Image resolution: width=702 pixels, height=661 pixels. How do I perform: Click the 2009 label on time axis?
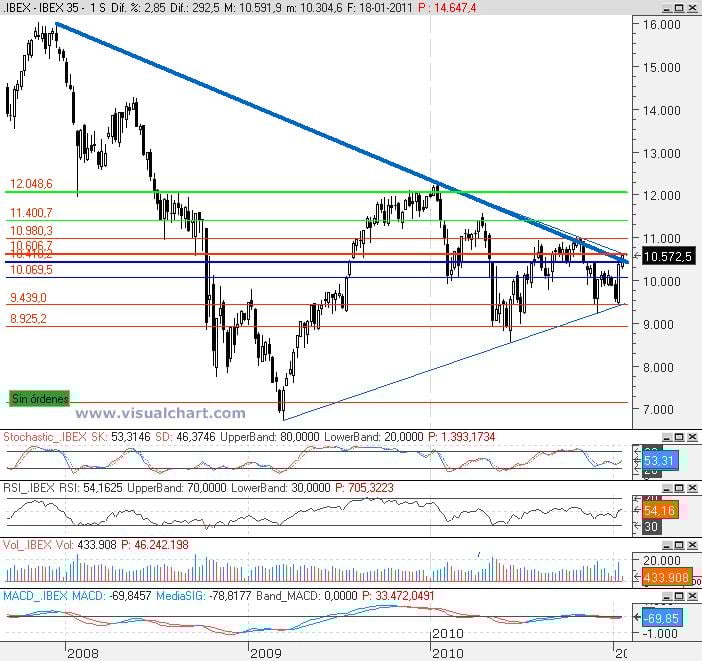tap(266, 653)
